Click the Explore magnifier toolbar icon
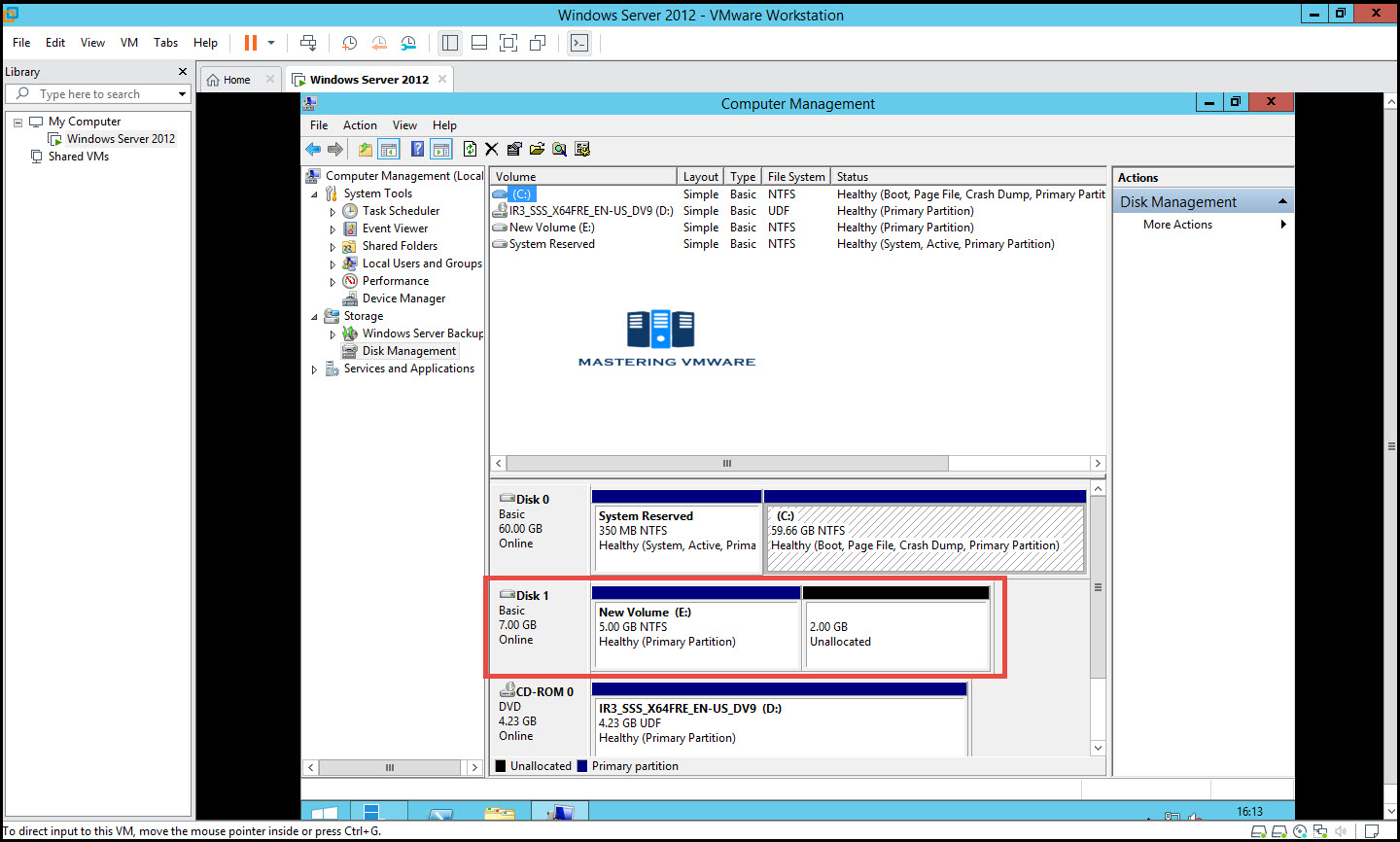 click(559, 149)
